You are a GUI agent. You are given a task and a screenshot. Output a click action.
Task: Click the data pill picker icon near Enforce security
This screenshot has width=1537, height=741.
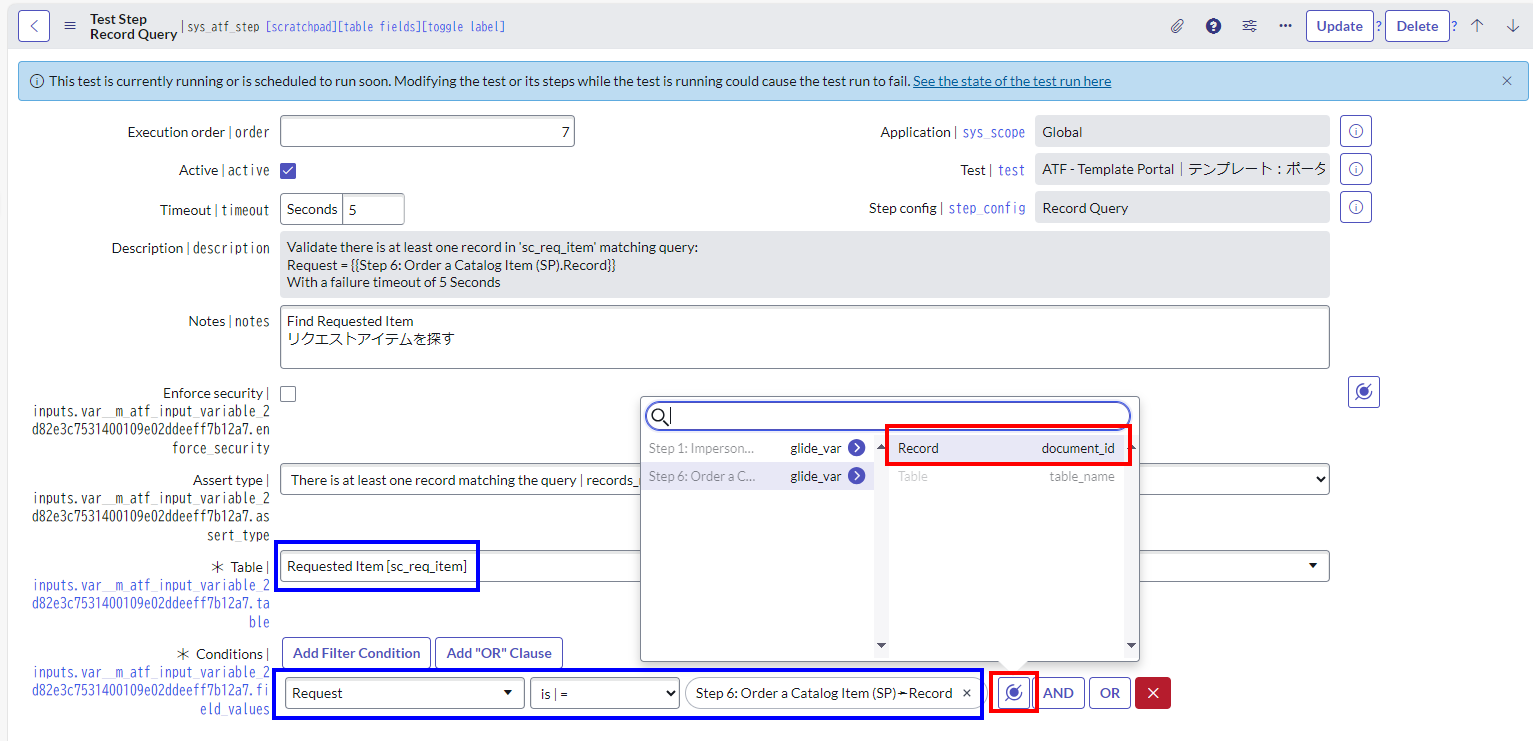coord(1364,391)
